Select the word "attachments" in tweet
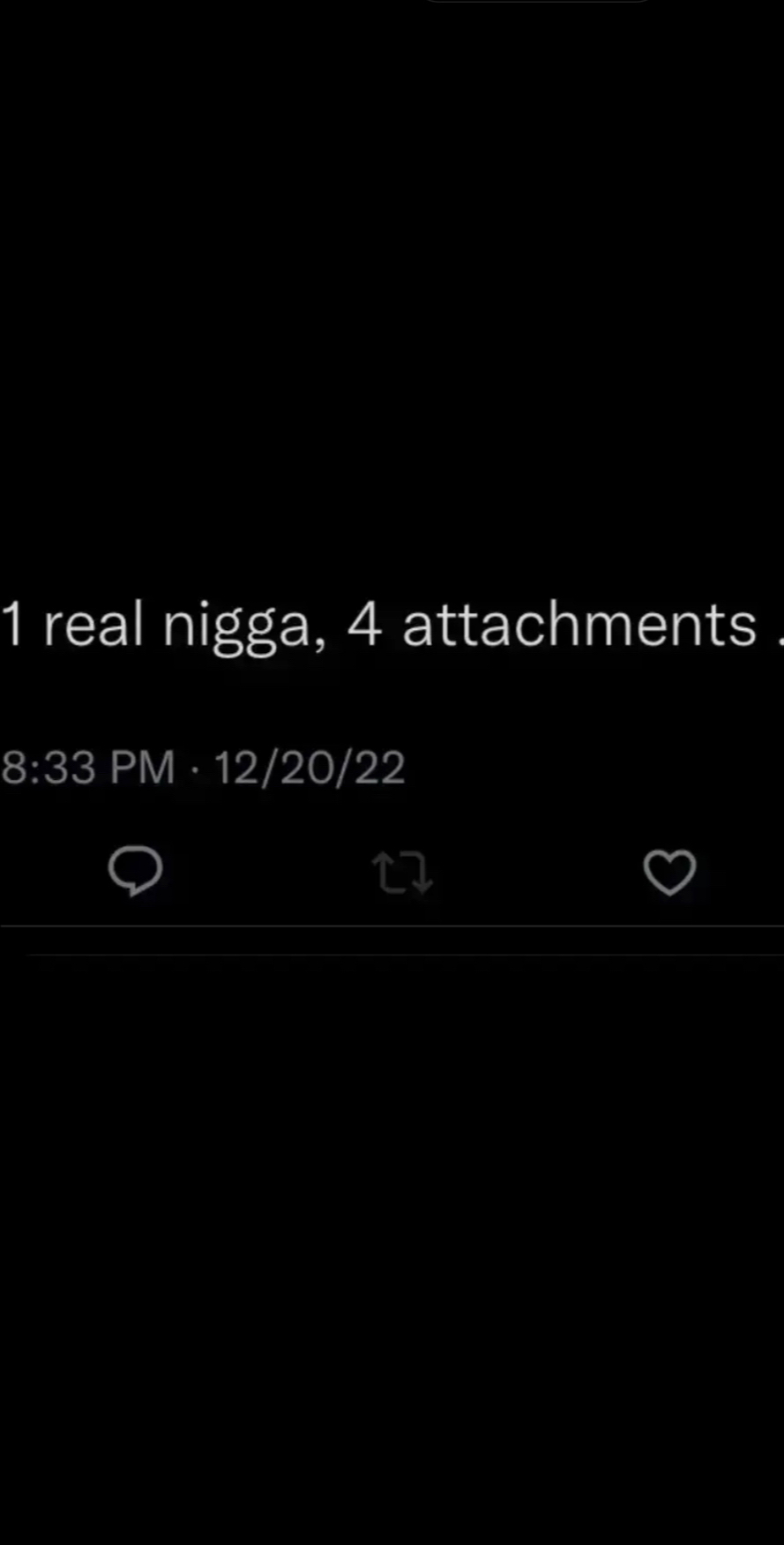The width and height of the screenshot is (784, 1545). tap(579, 625)
